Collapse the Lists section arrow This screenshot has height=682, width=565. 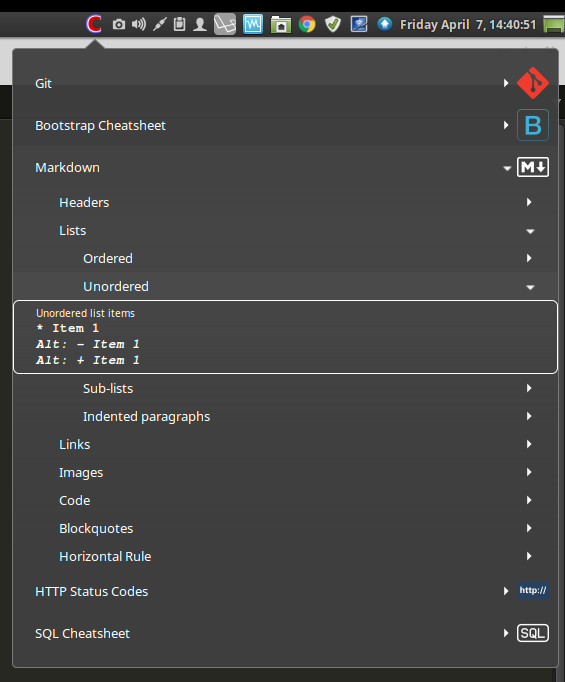[530, 231]
